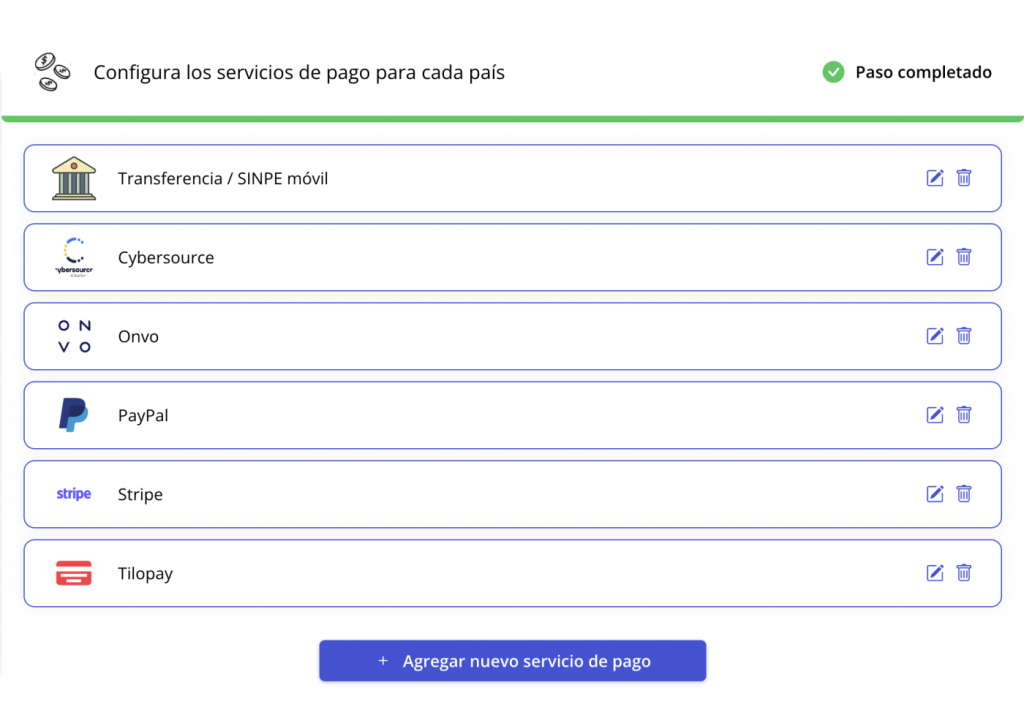Click the PayPal logo
Viewport: 1024px width, 715px height.
pyautogui.click(x=74, y=415)
